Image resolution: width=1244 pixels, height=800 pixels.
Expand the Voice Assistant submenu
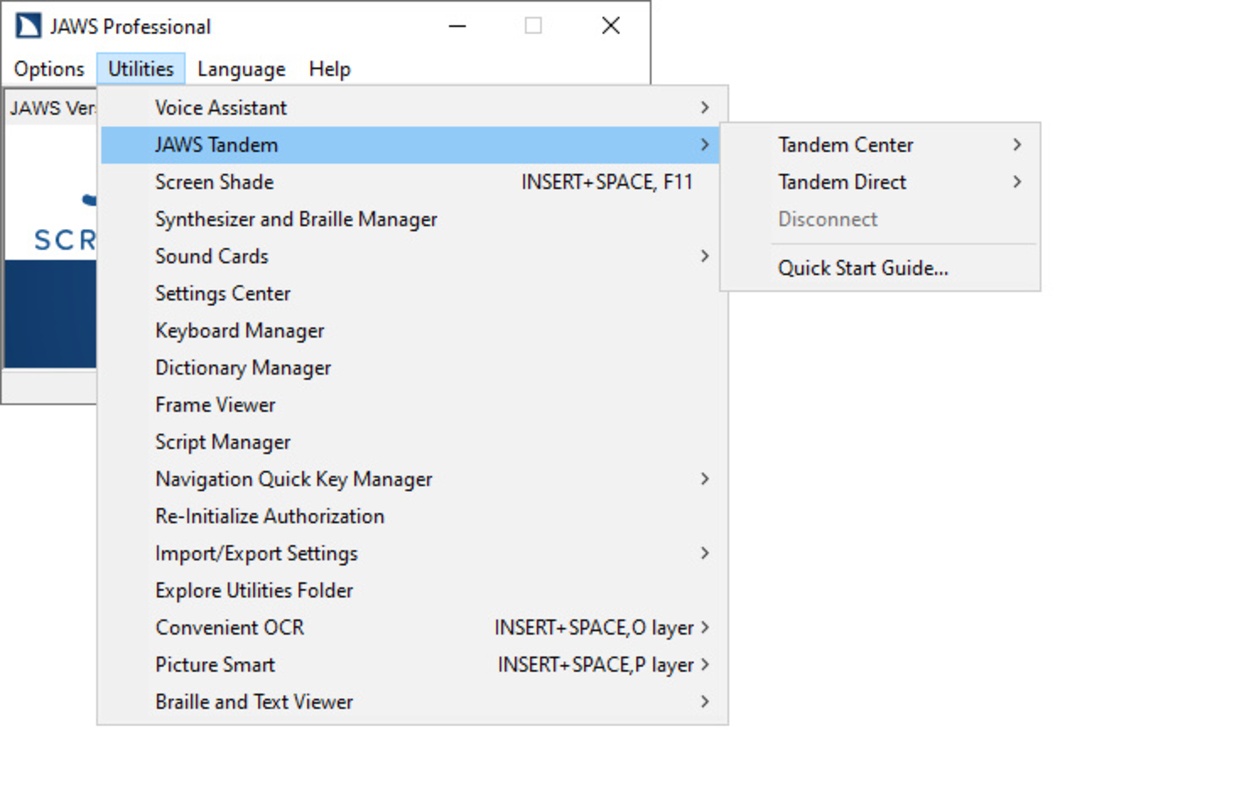pyautogui.click(x=220, y=108)
